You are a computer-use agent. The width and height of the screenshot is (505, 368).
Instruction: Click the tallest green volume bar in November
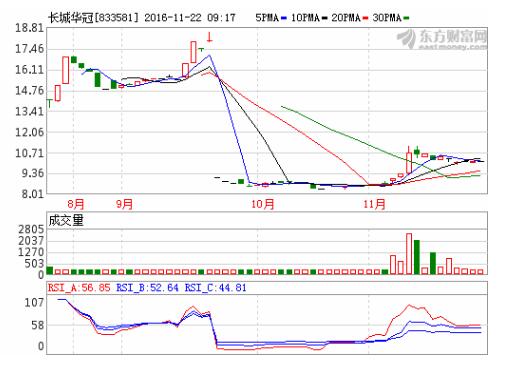coord(417,257)
